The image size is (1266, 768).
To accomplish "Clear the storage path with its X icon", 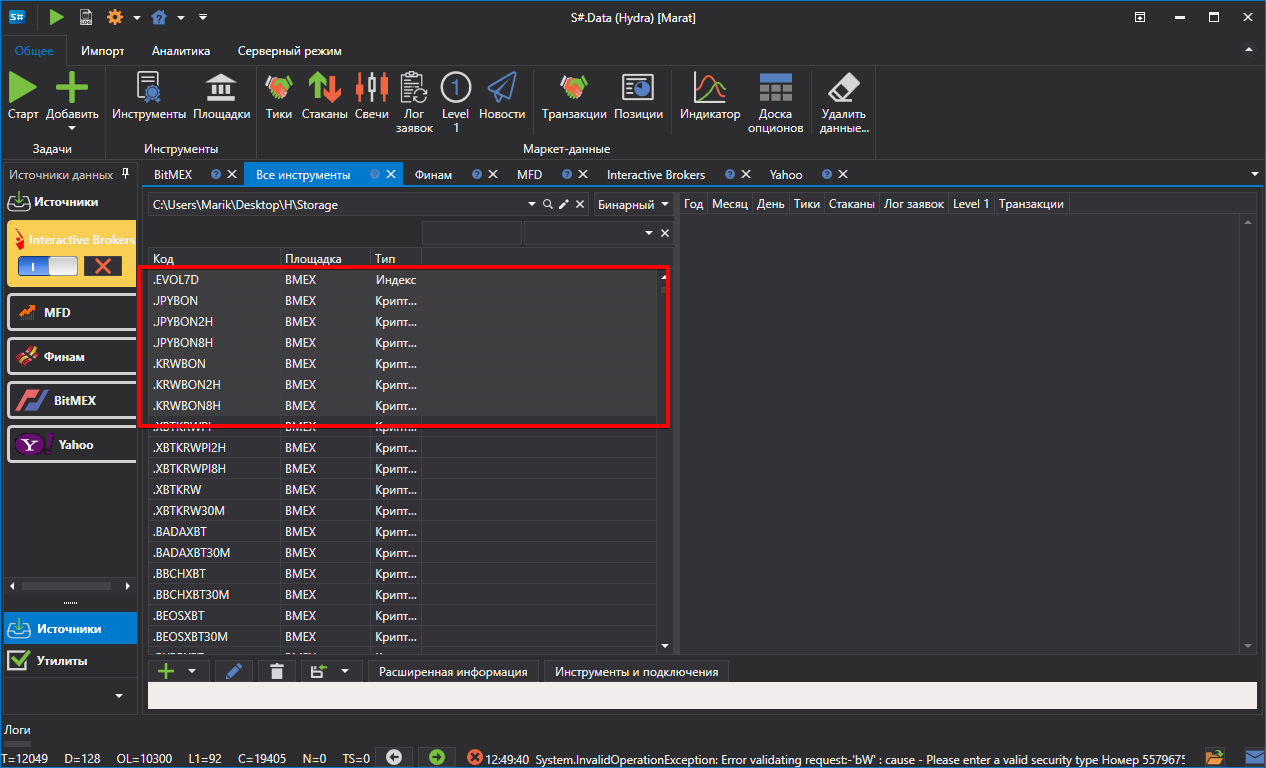I will (x=579, y=204).
